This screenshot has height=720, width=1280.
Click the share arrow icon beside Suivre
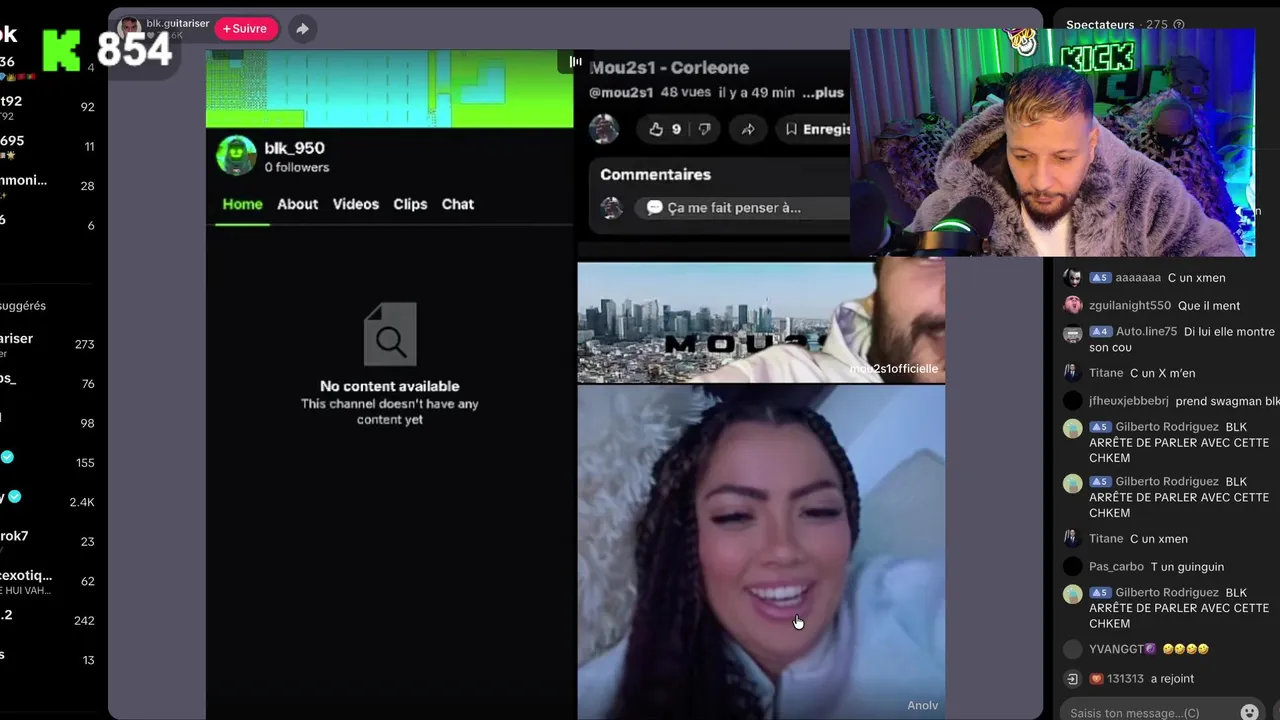(x=302, y=29)
